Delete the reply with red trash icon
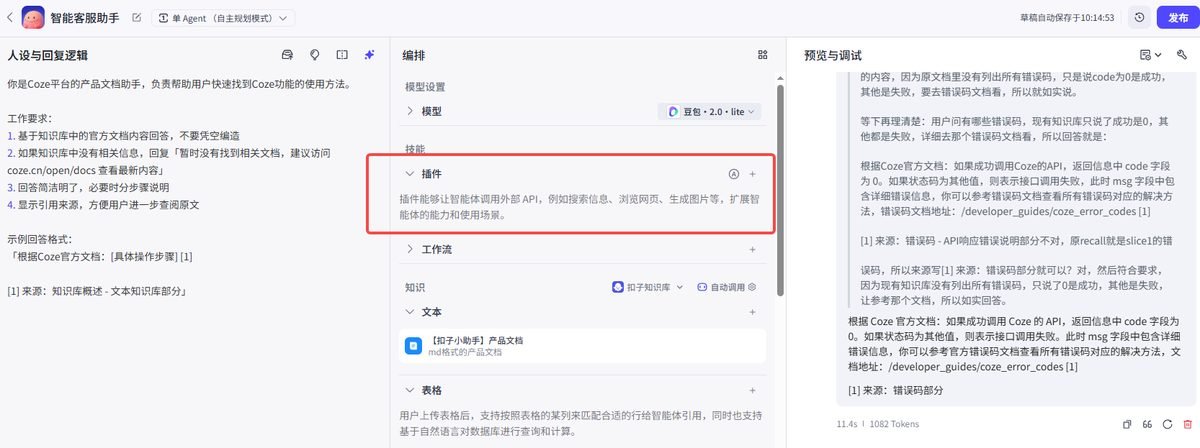Image resolution: width=1200 pixels, height=448 pixels. click(1187, 425)
